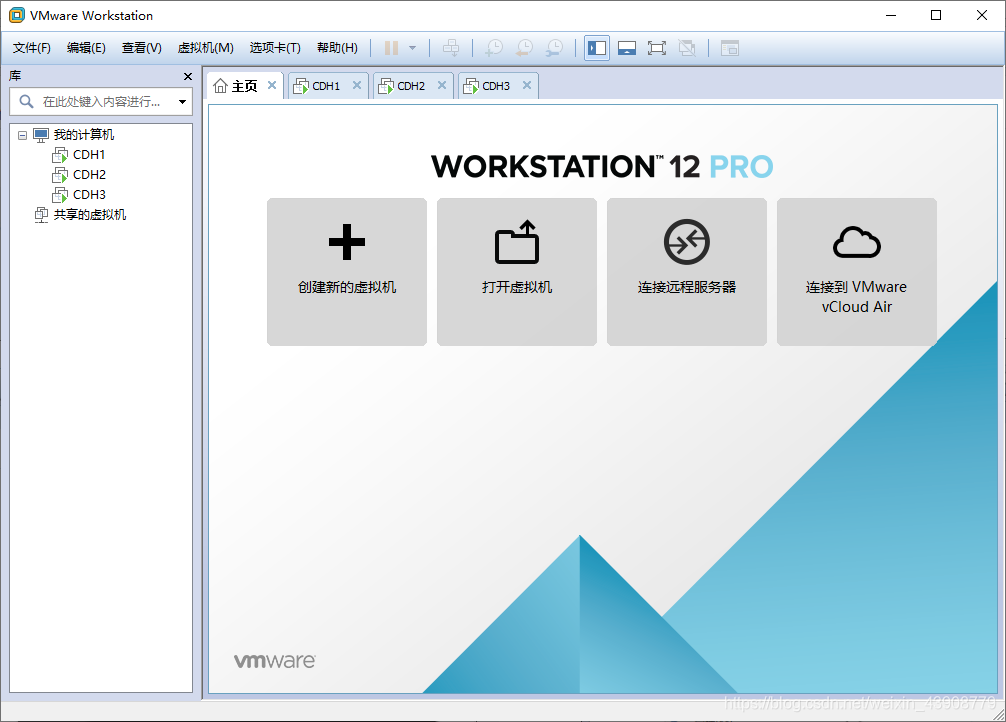Open the 虚拟机(M) menu
The image size is (1006, 722).
[205, 48]
